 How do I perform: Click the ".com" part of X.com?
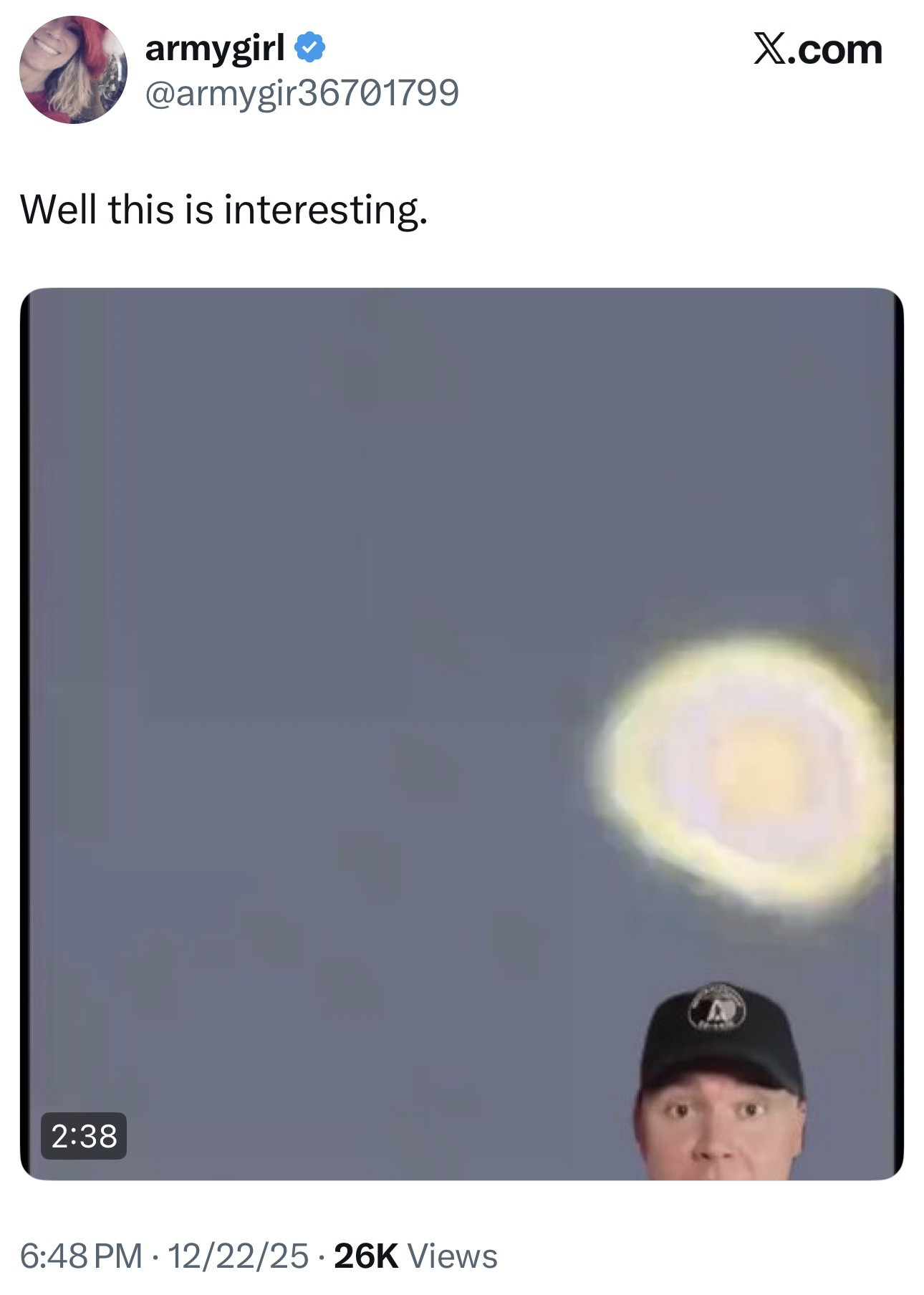[x=835, y=49]
